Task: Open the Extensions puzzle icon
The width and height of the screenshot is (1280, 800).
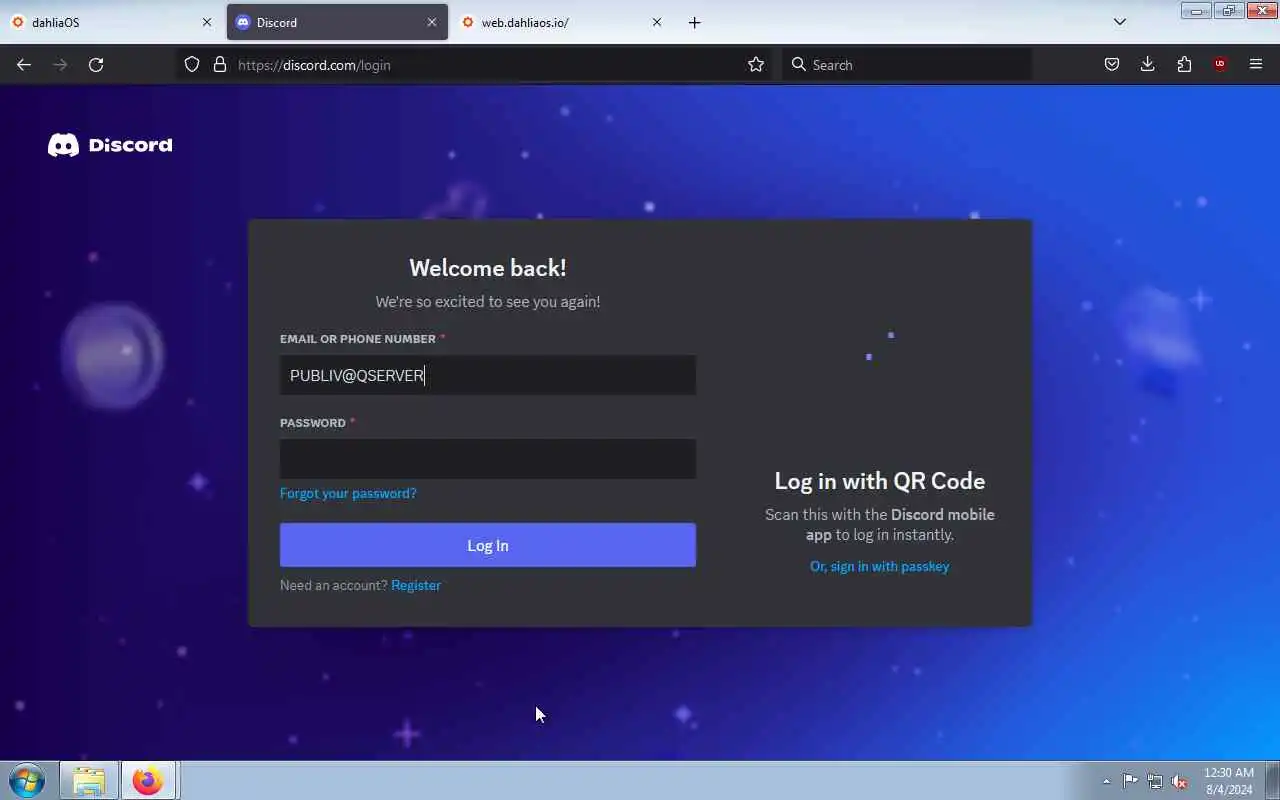Action: pyautogui.click(x=1184, y=64)
